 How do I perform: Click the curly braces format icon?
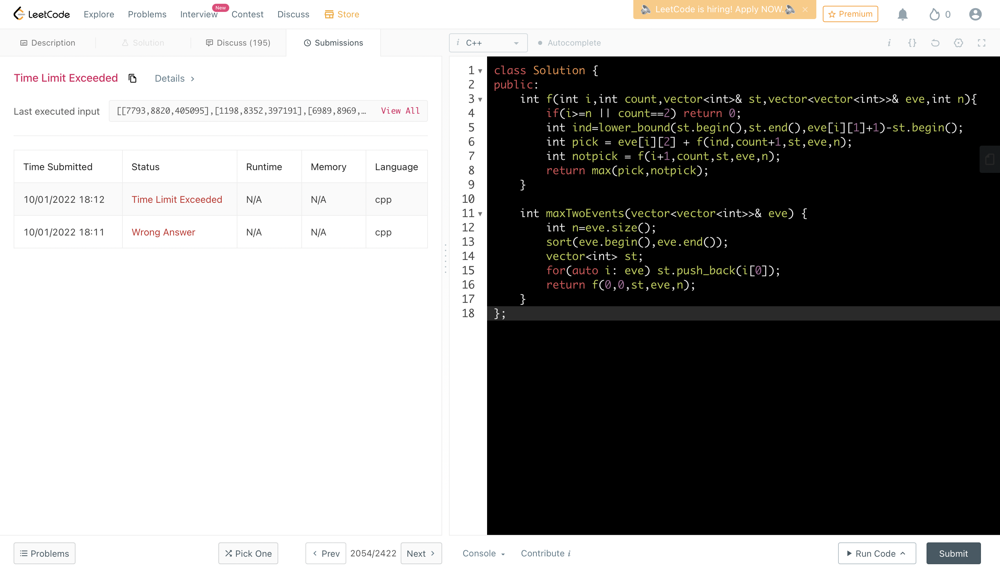(x=912, y=43)
